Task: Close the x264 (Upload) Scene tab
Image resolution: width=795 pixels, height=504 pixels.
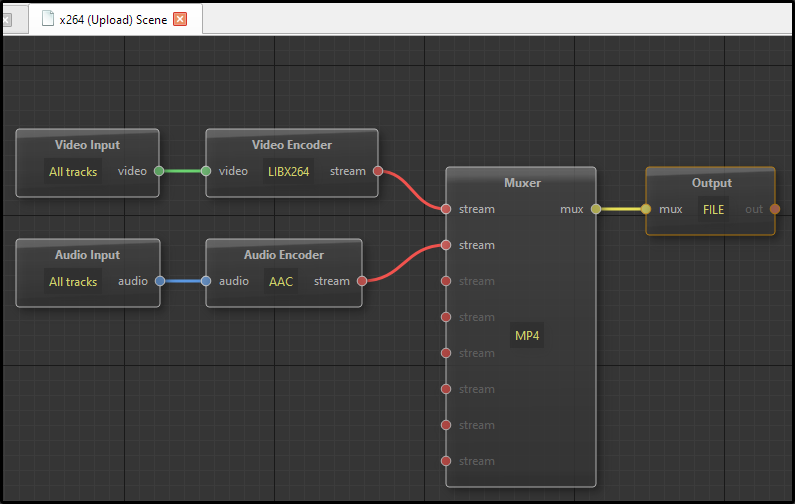Action: coord(180,19)
